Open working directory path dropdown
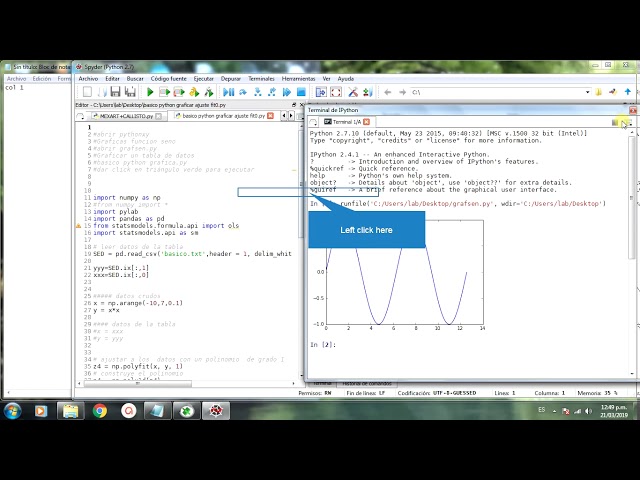The width and height of the screenshot is (640, 480). (x=587, y=92)
